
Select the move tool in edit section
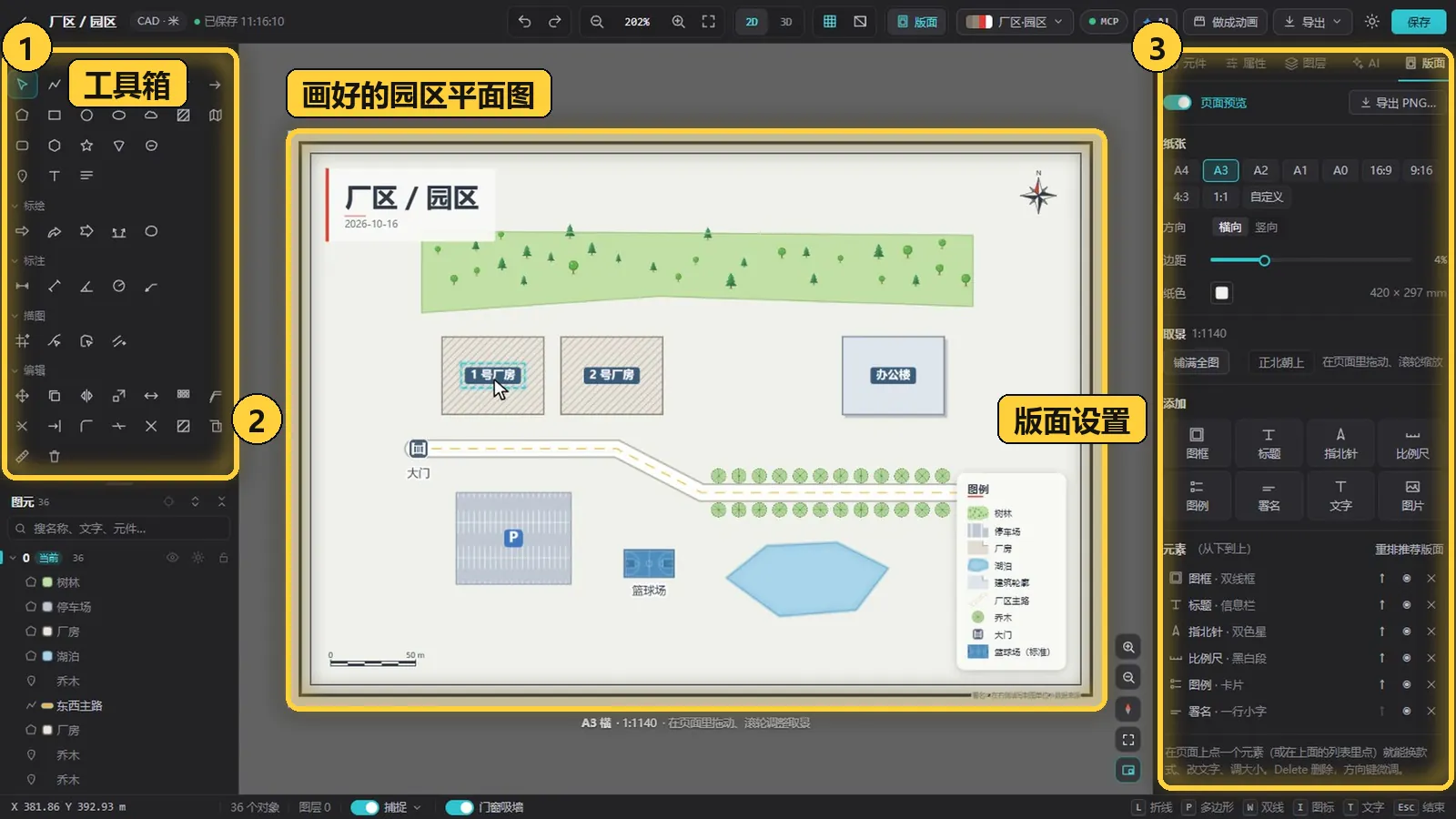[22, 396]
